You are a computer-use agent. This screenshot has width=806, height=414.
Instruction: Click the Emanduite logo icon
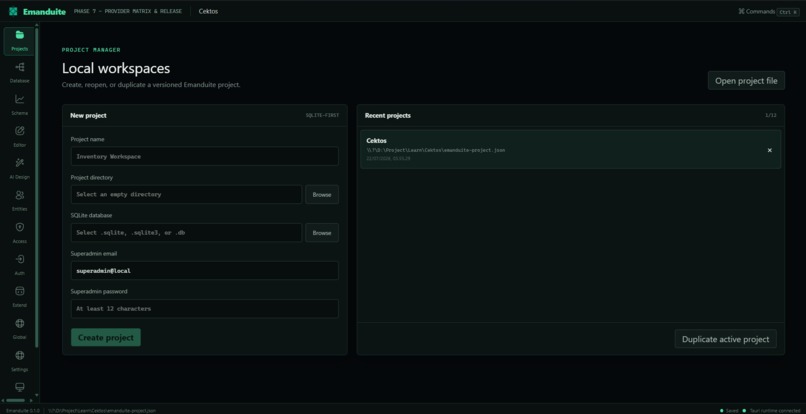13,11
